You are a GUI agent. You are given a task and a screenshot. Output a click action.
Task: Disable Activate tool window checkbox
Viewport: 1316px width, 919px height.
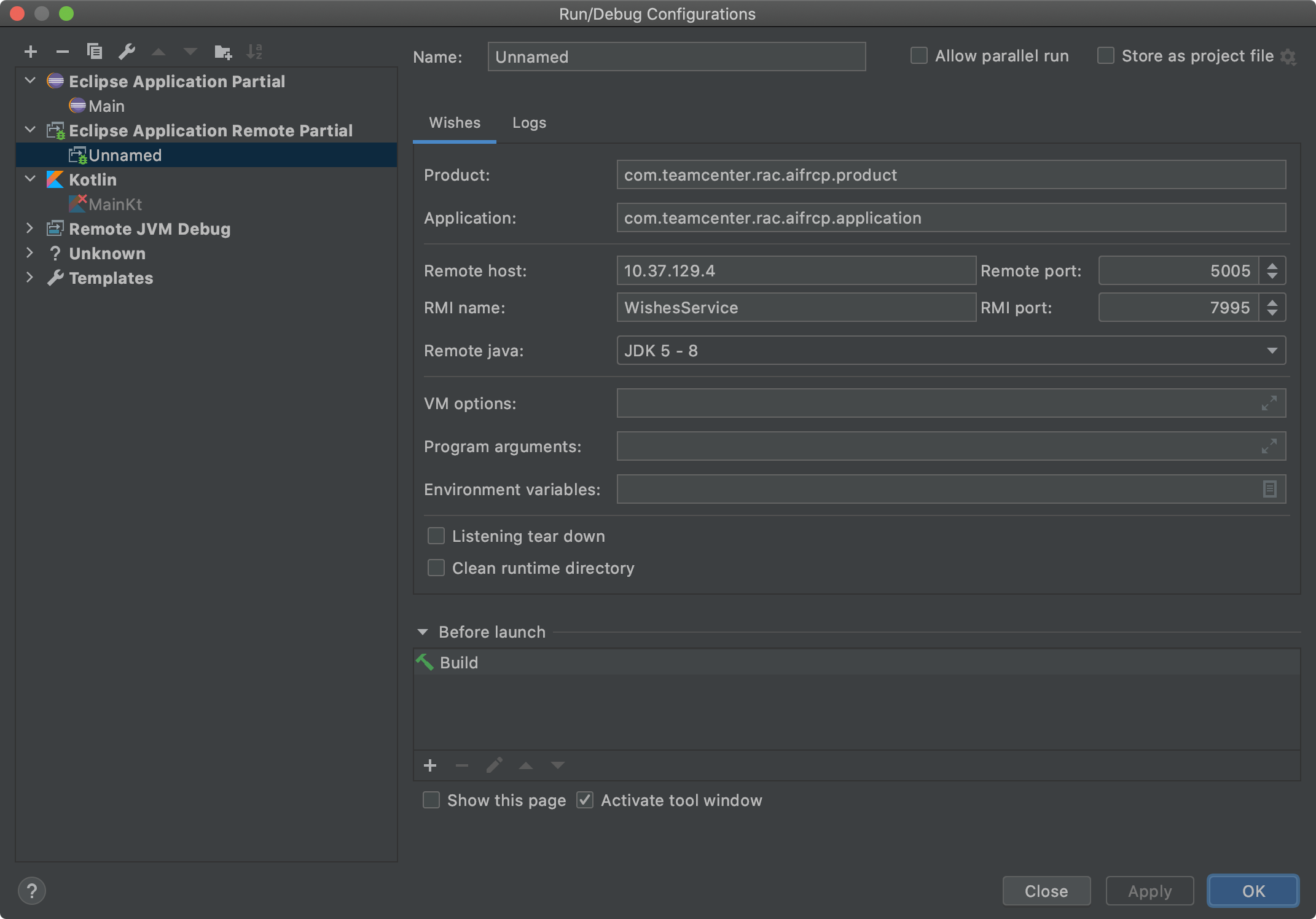point(585,800)
